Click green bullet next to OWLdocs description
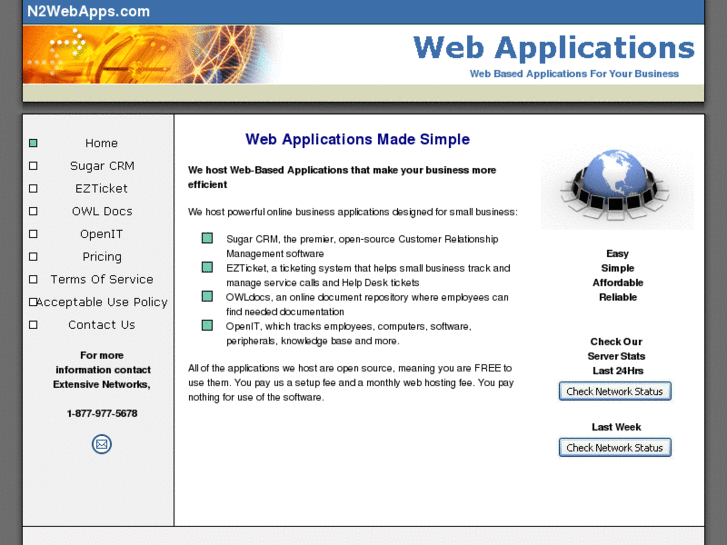Screen dimensions: 727x545 (x=207, y=296)
